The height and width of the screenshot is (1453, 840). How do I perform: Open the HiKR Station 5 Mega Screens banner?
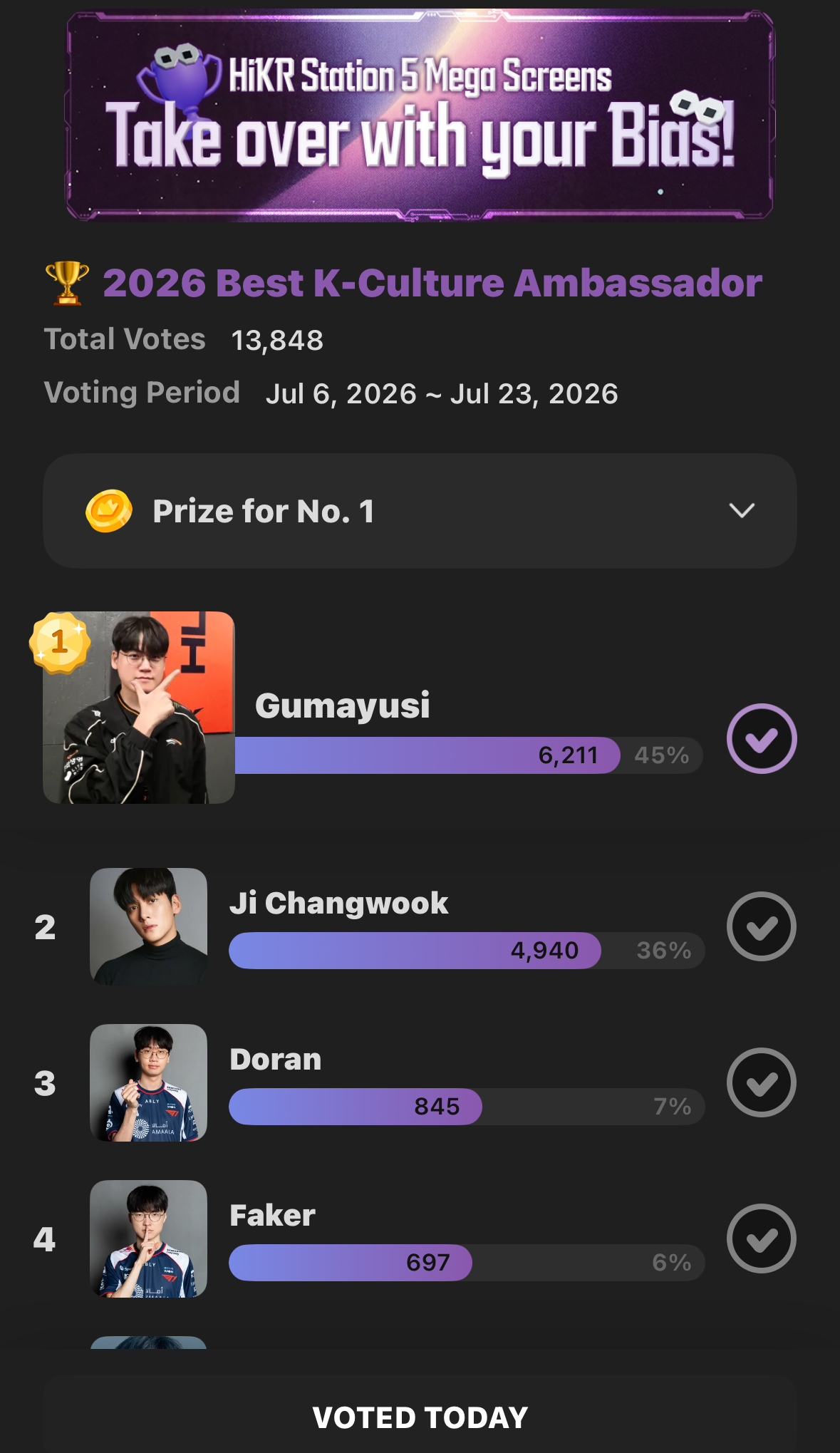(420, 114)
